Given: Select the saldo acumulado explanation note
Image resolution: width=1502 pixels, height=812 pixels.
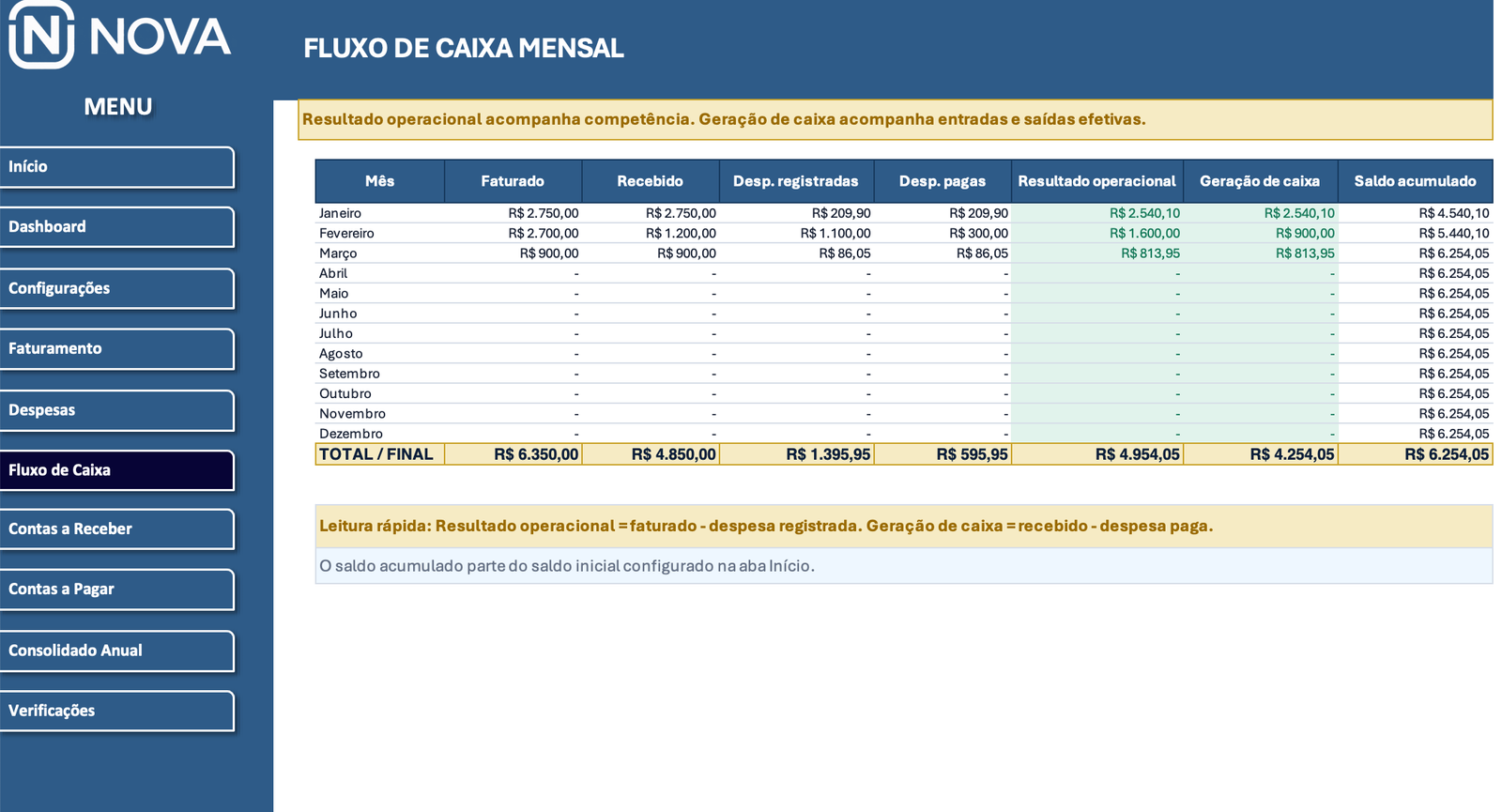Looking at the screenshot, I should coord(903,566).
